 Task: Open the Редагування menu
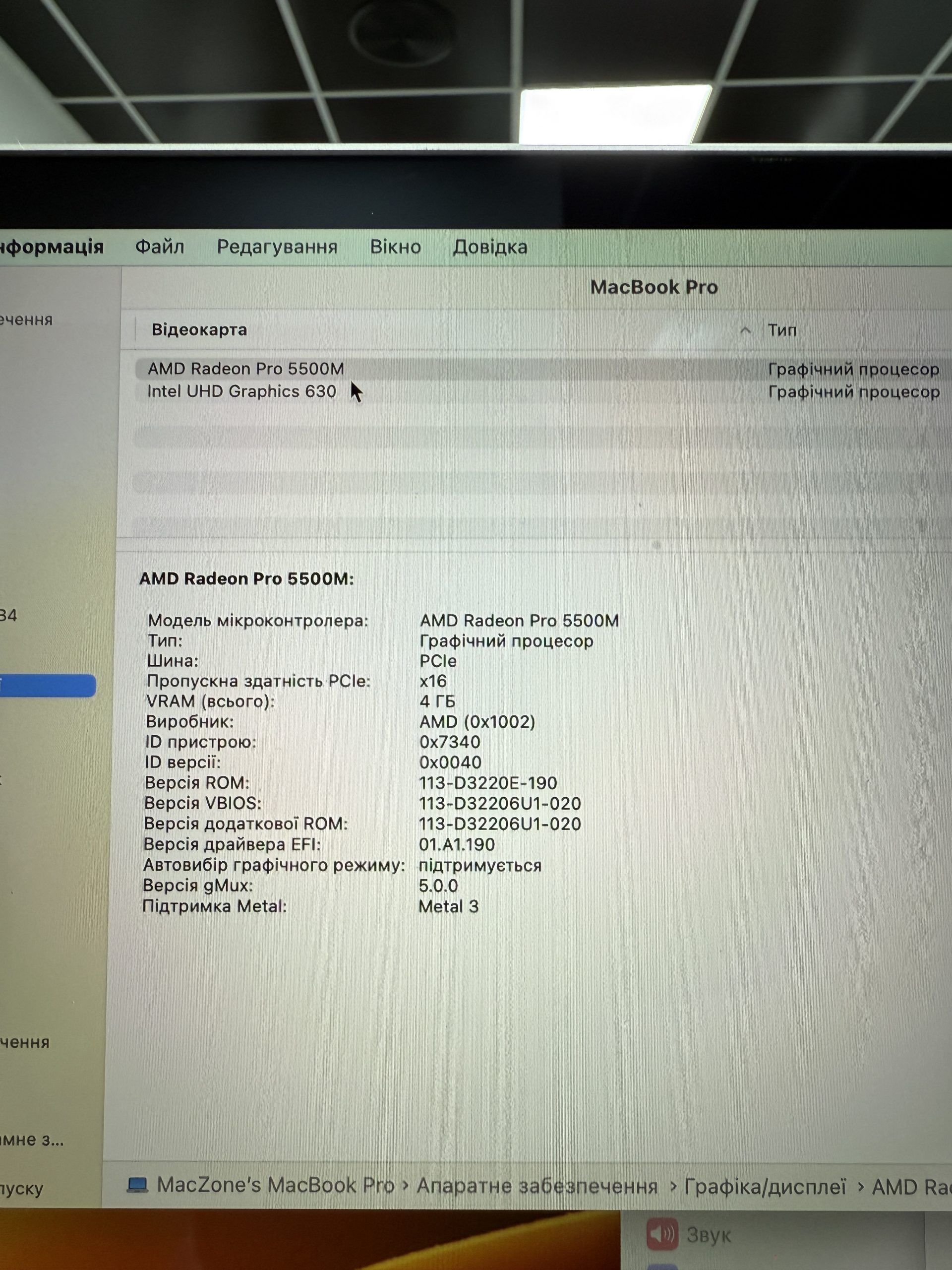click(x=277, y=247)
